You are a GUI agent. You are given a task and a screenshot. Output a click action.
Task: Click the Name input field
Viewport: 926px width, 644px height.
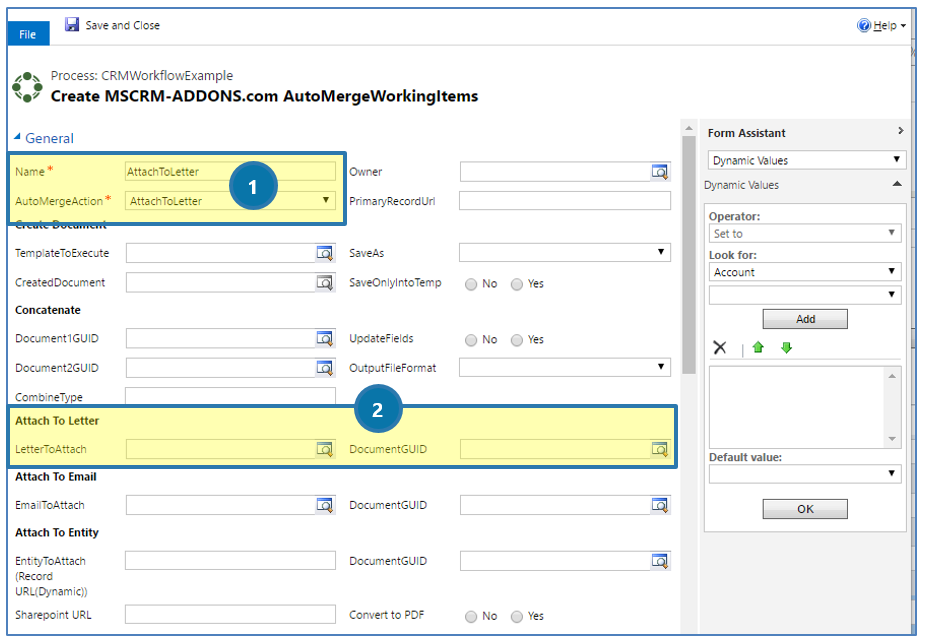tap(230, 172)
